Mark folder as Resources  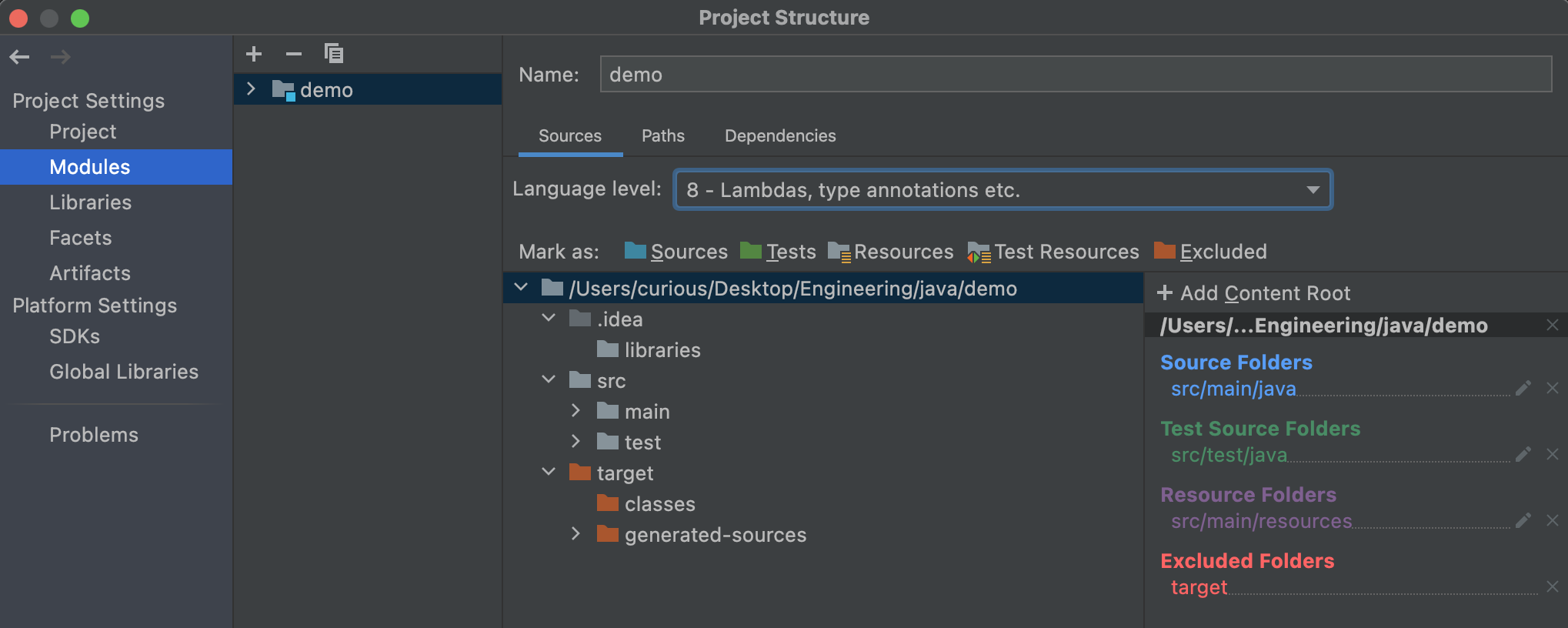890,252
